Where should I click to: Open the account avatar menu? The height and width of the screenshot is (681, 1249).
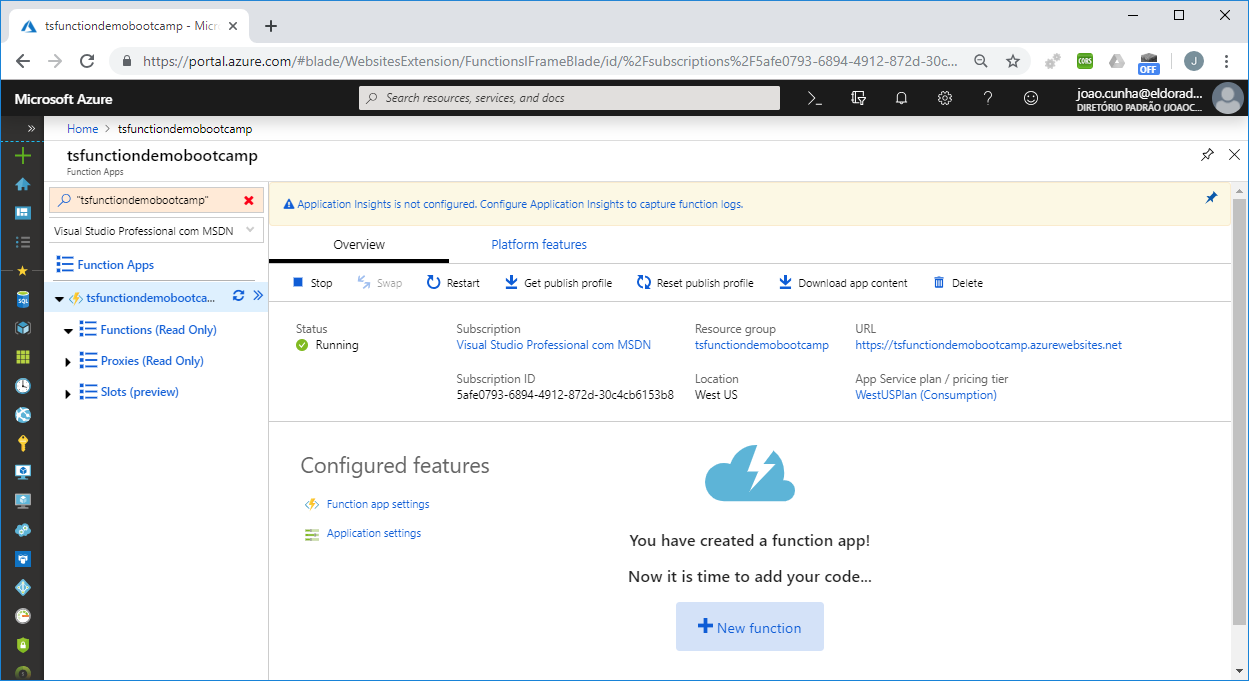click(1227, 98)
